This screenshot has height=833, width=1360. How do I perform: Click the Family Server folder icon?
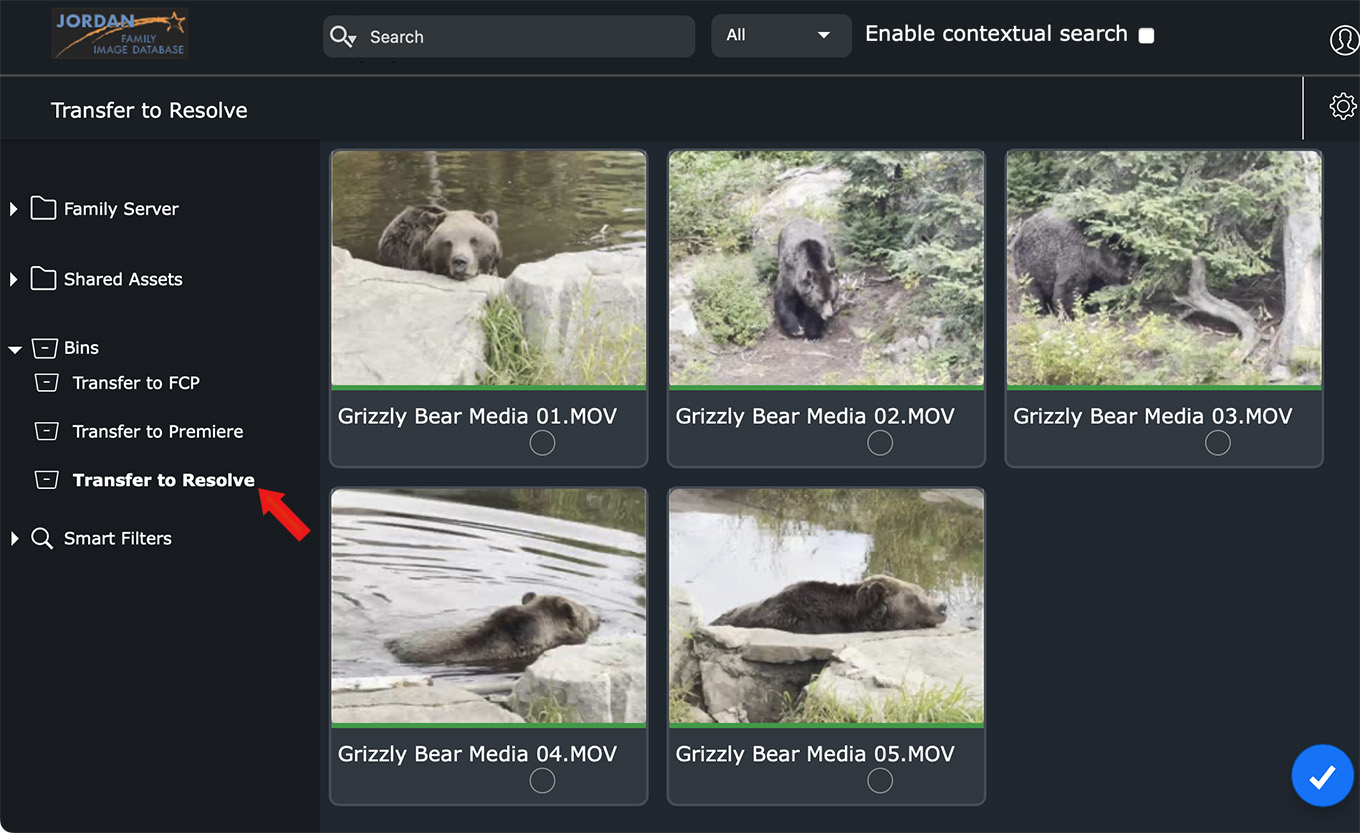pos(43,208)
